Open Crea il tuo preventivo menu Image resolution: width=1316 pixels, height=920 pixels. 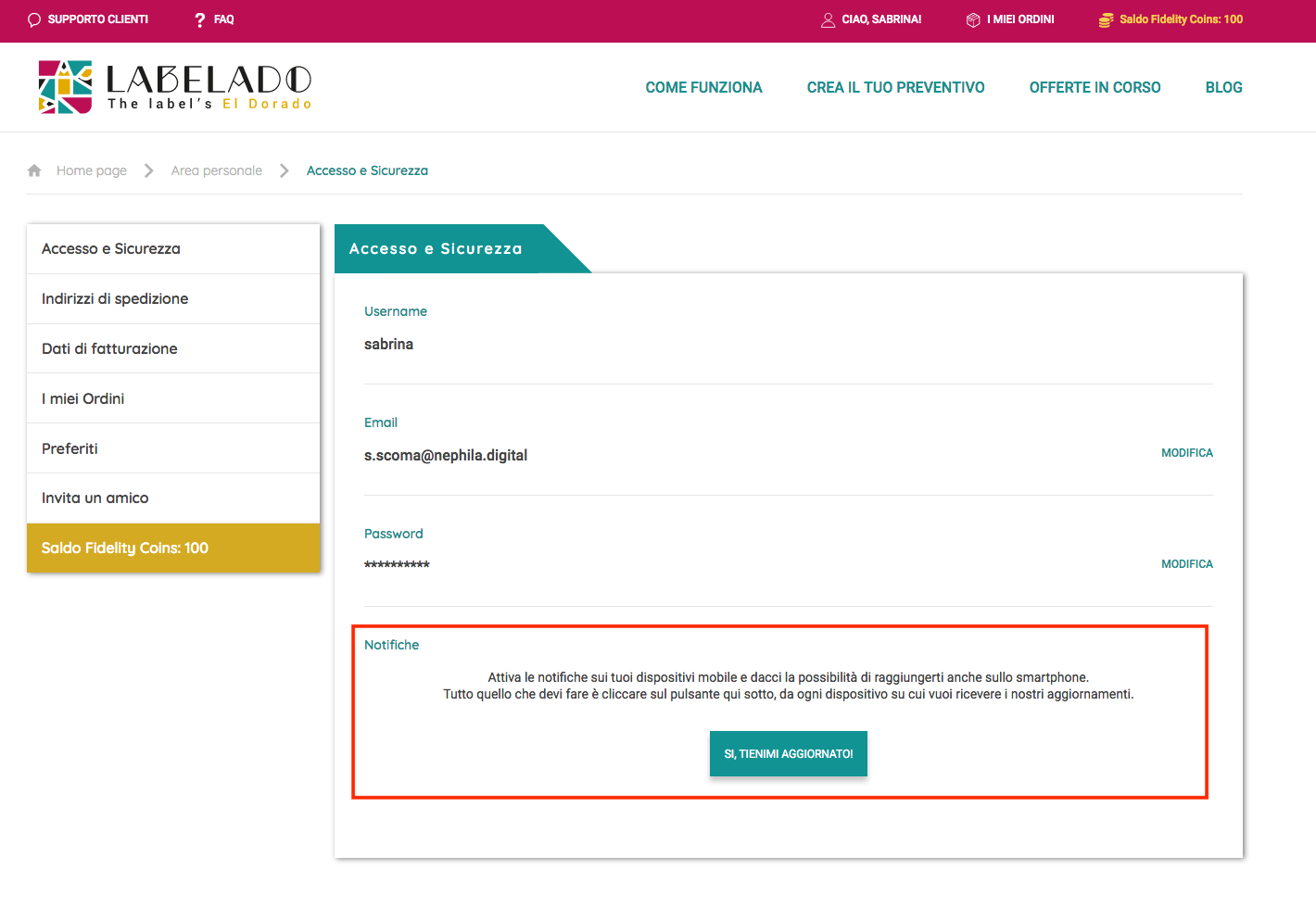[x=895, y=87]
